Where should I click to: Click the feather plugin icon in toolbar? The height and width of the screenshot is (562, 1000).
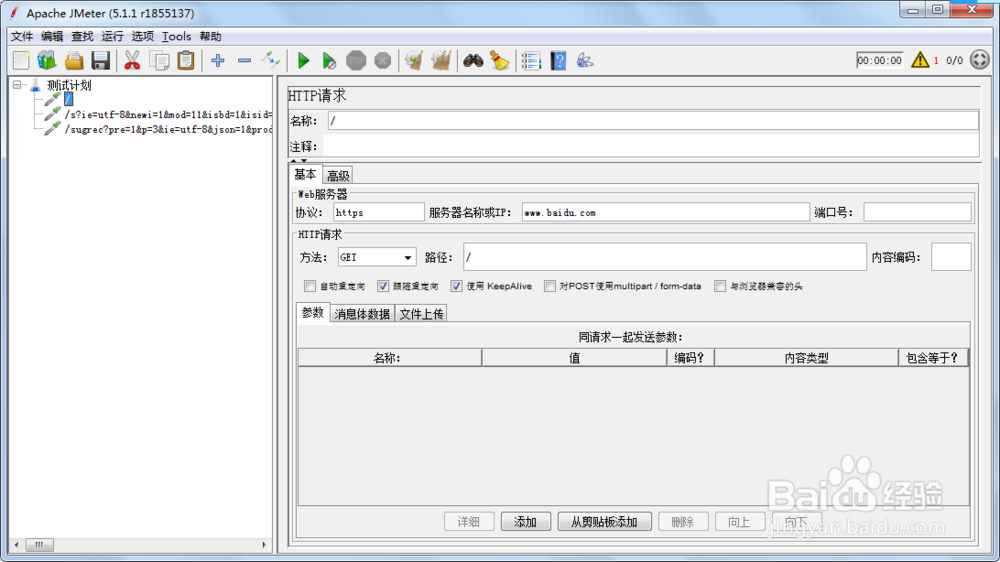(x=585, y=61)
